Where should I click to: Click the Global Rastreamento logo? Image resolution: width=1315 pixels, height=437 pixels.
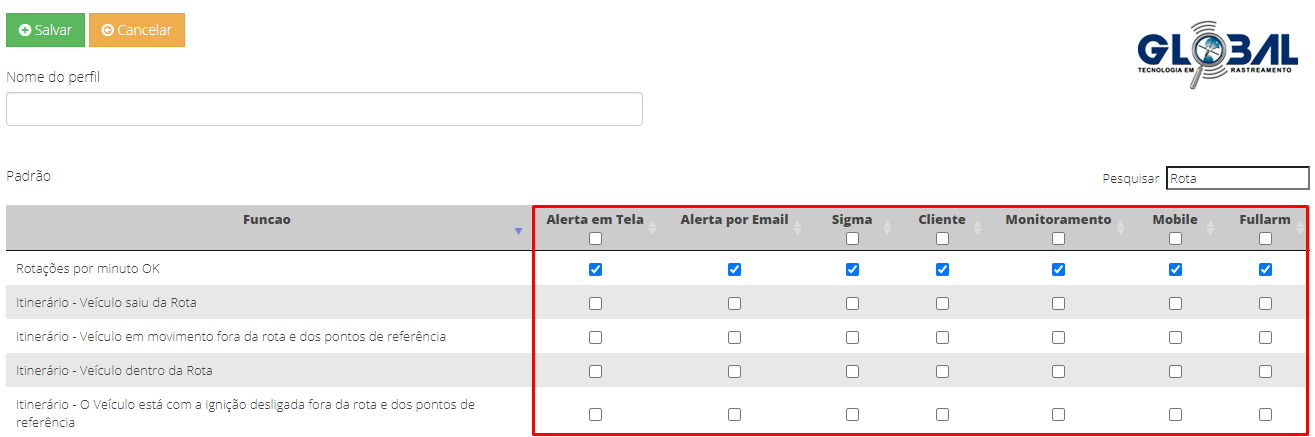pyautogui.click(x=1217, y=53)
